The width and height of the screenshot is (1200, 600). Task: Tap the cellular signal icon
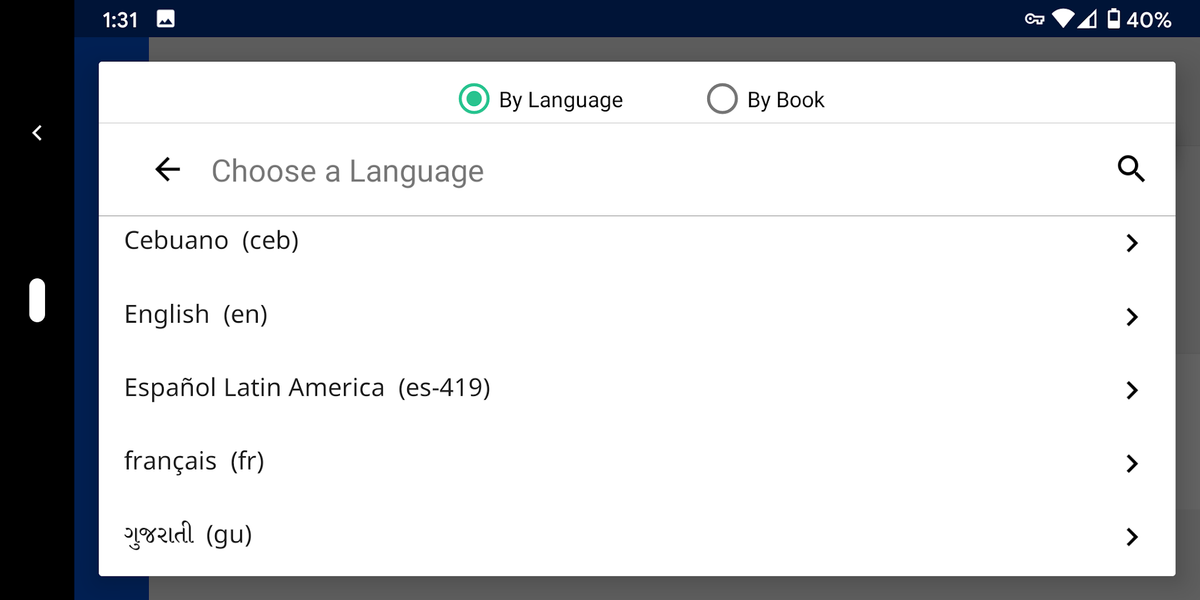pyautogui.click(x=1087, y=19)
